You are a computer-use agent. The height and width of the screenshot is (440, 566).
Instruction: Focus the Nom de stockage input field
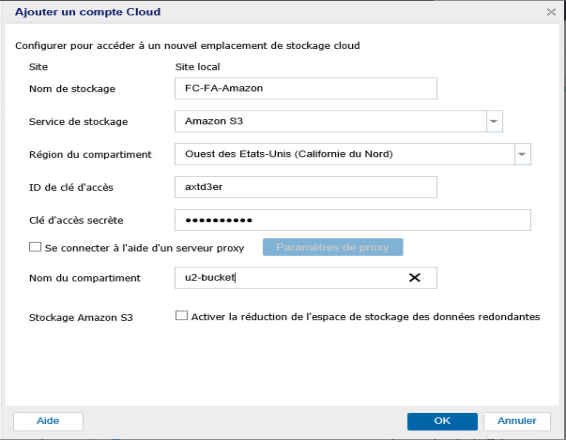(306, 88)
